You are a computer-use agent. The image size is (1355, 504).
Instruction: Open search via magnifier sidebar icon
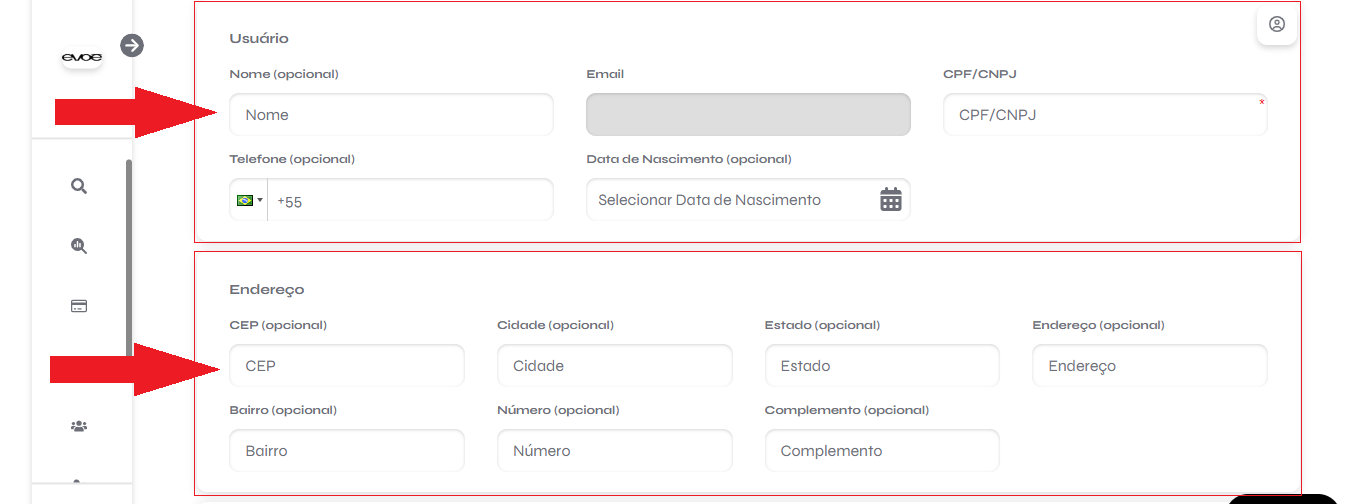click(79, 186)
